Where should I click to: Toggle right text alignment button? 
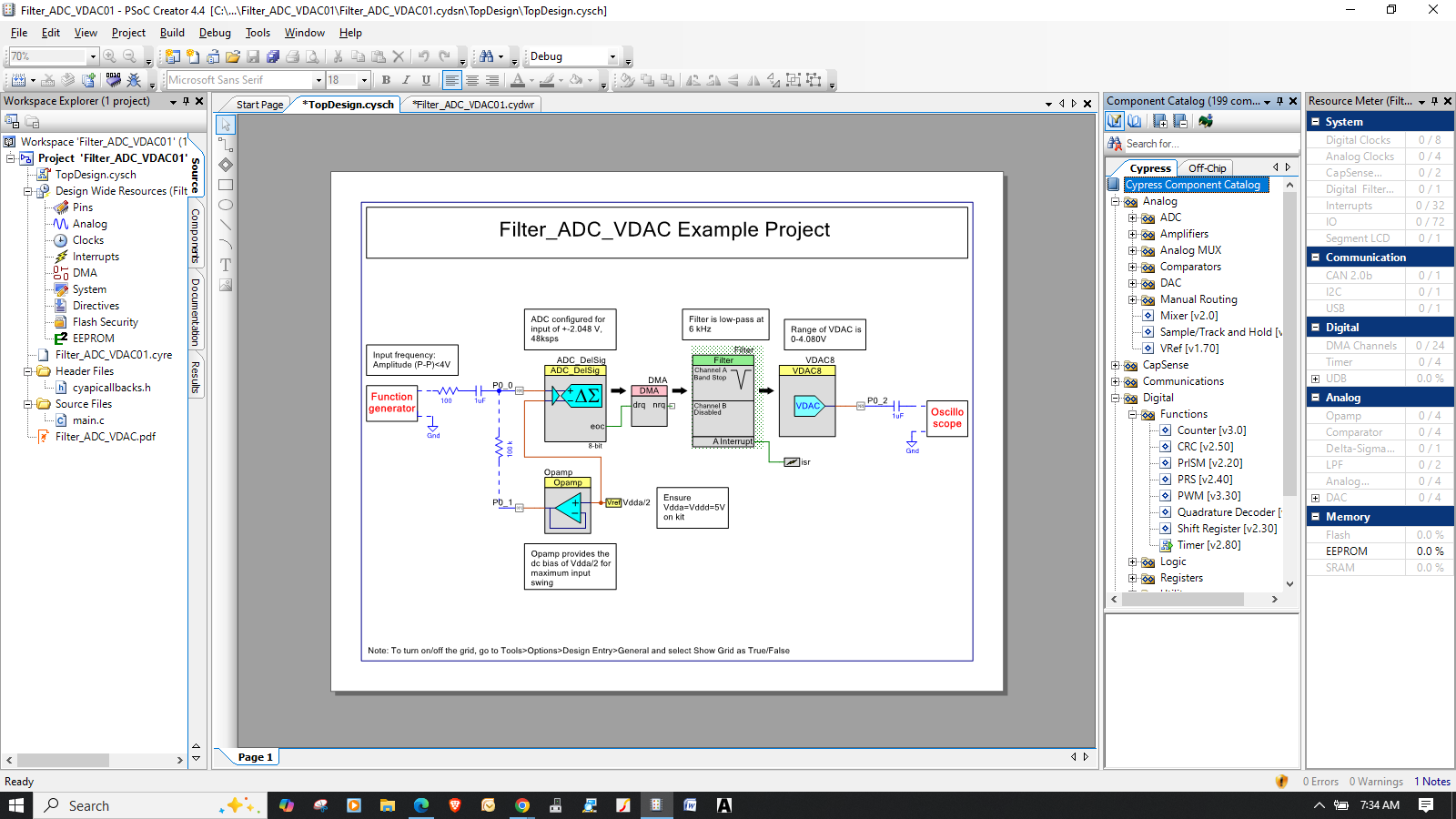[x=492, y=80]
